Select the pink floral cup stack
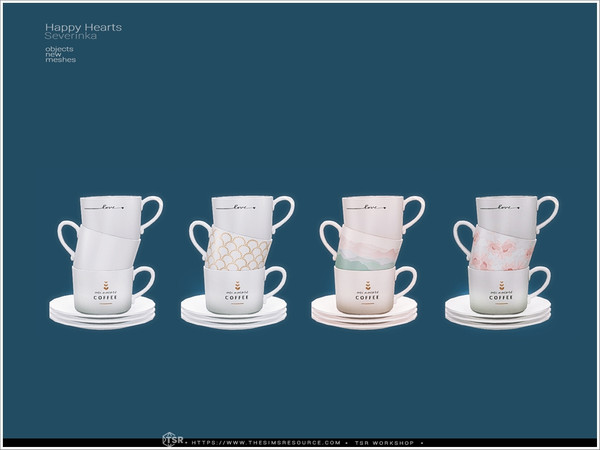 tap(502, 262)
